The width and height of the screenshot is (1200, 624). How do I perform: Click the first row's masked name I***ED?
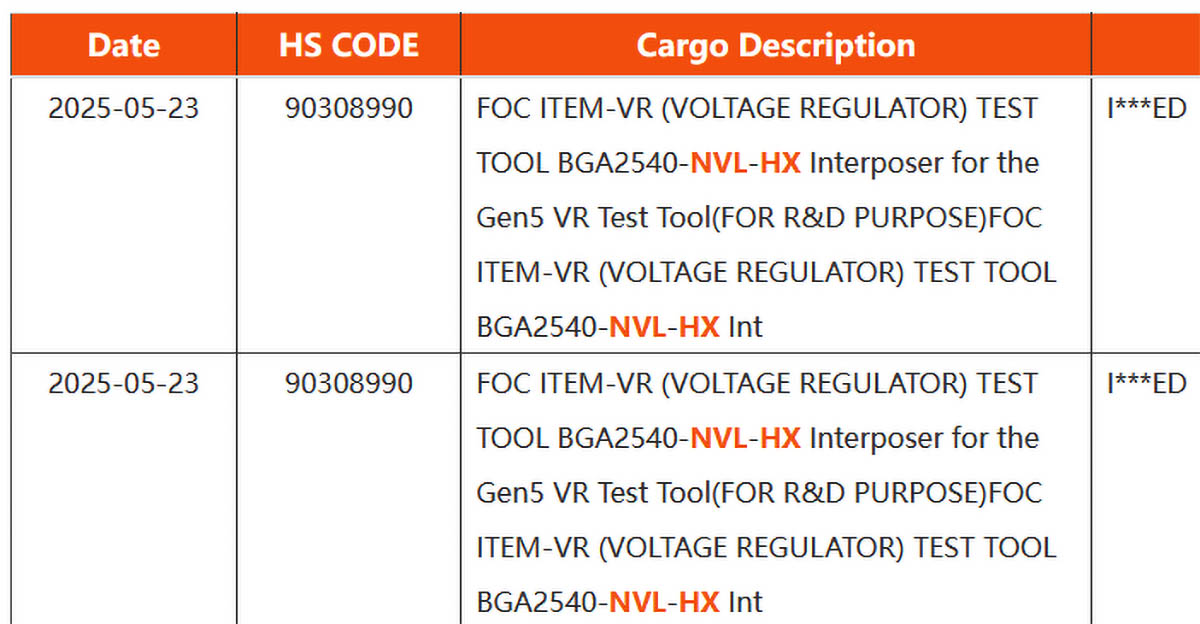pyautogui.click(x=1146, y=108)
